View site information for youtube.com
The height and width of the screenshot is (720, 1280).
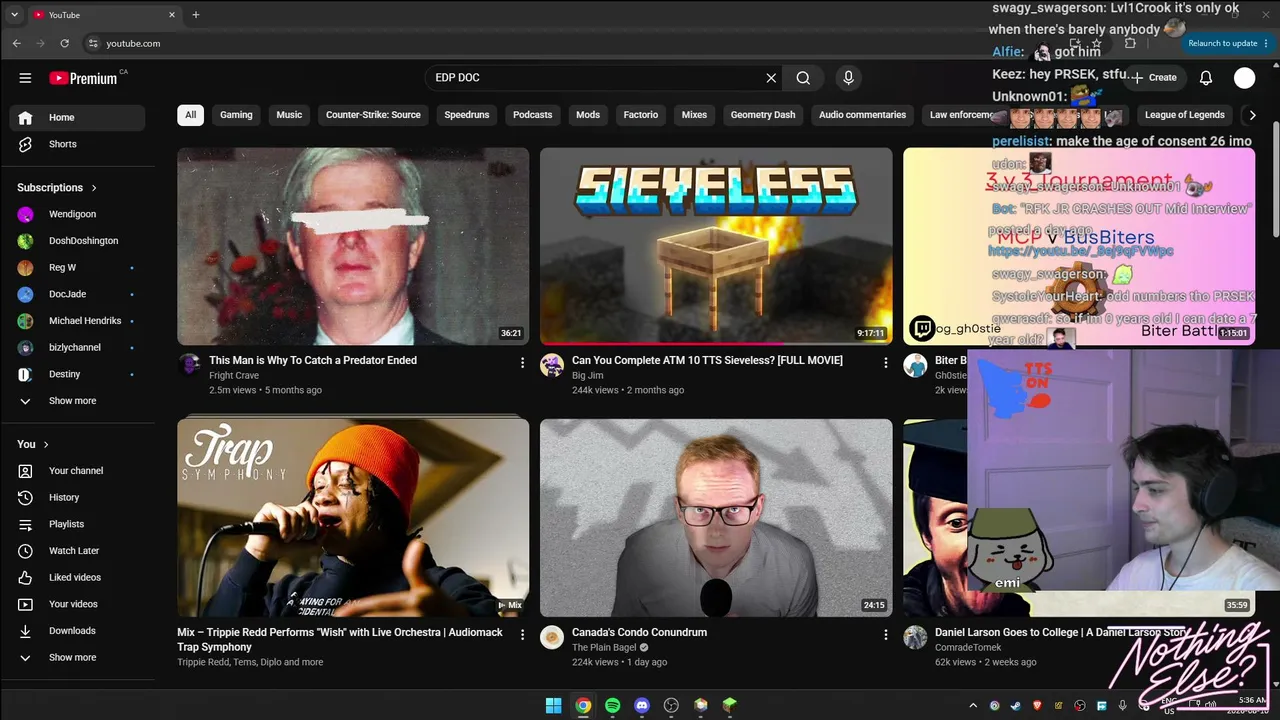[x=93, y=43]
